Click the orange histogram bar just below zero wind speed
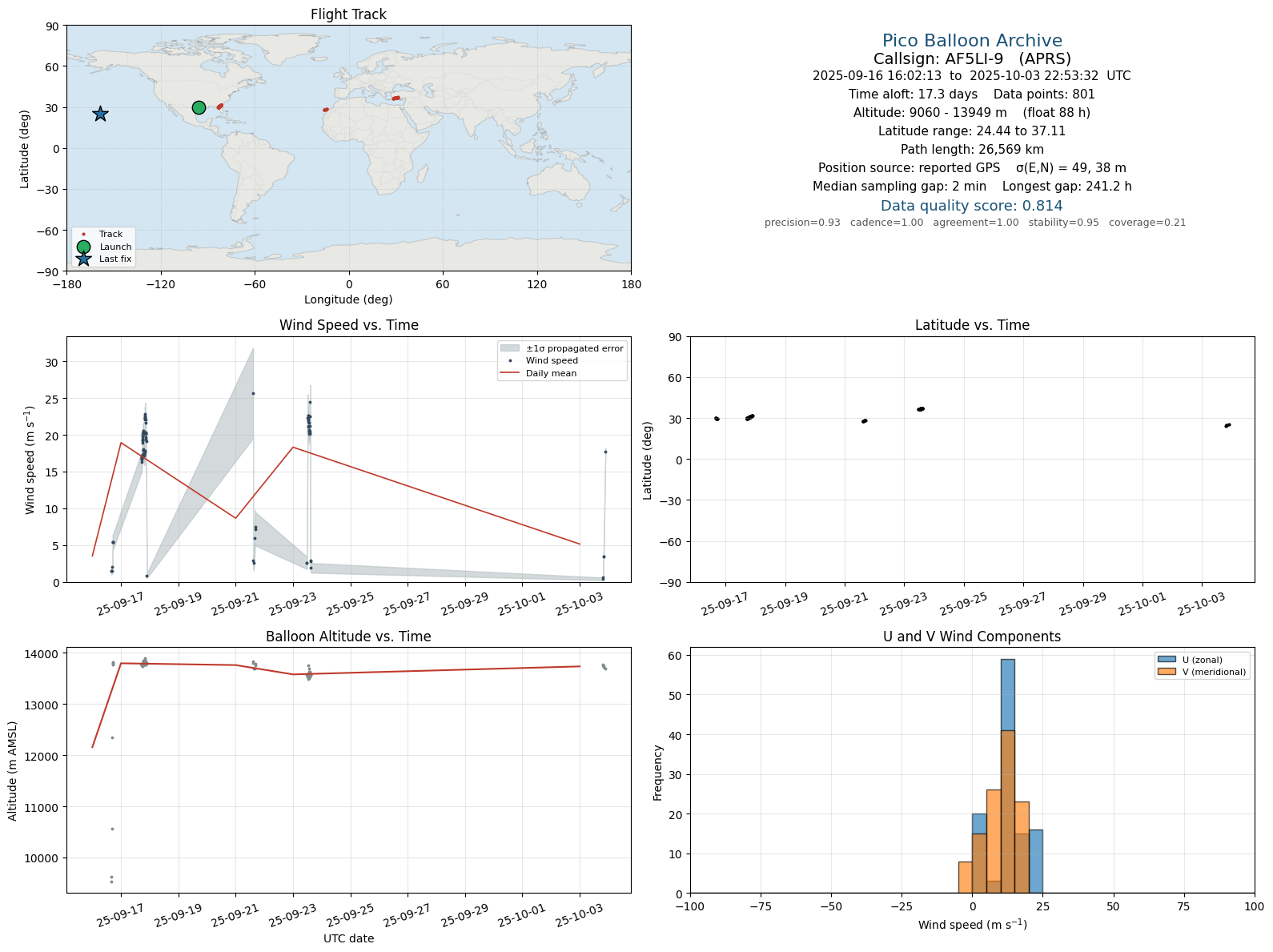The width and height of the screenshot is (1273, 952). point(965,878)
